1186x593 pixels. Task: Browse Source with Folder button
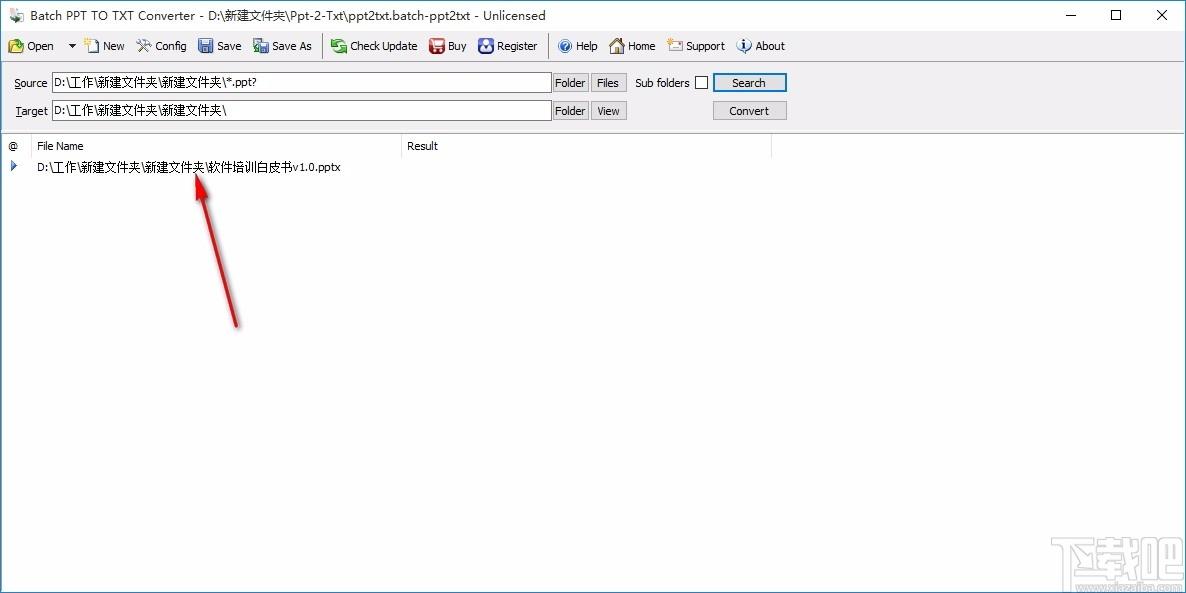[x=570, y=82]
